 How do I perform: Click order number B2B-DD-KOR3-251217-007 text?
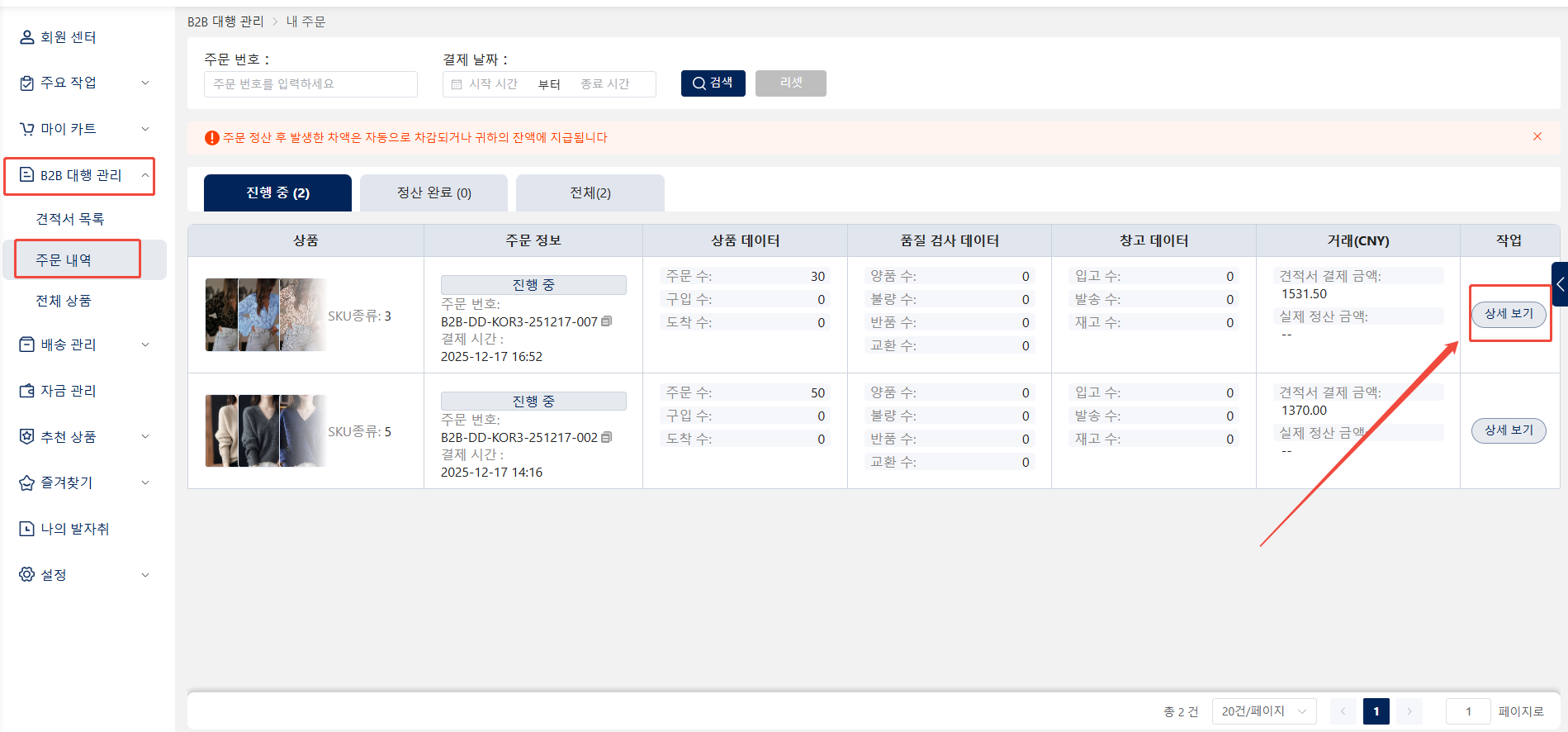[x=519, y=321]
